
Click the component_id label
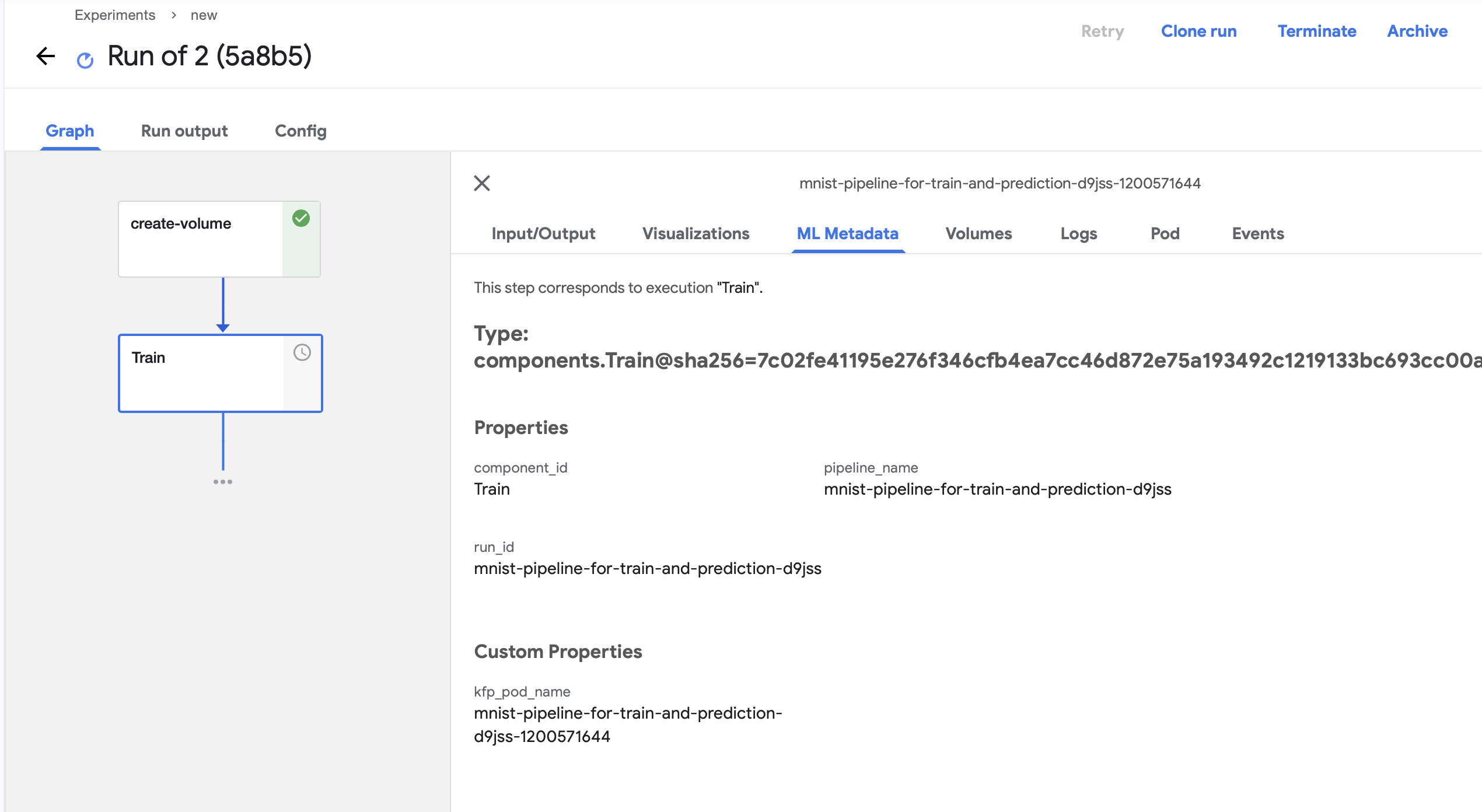click(520, 468)
